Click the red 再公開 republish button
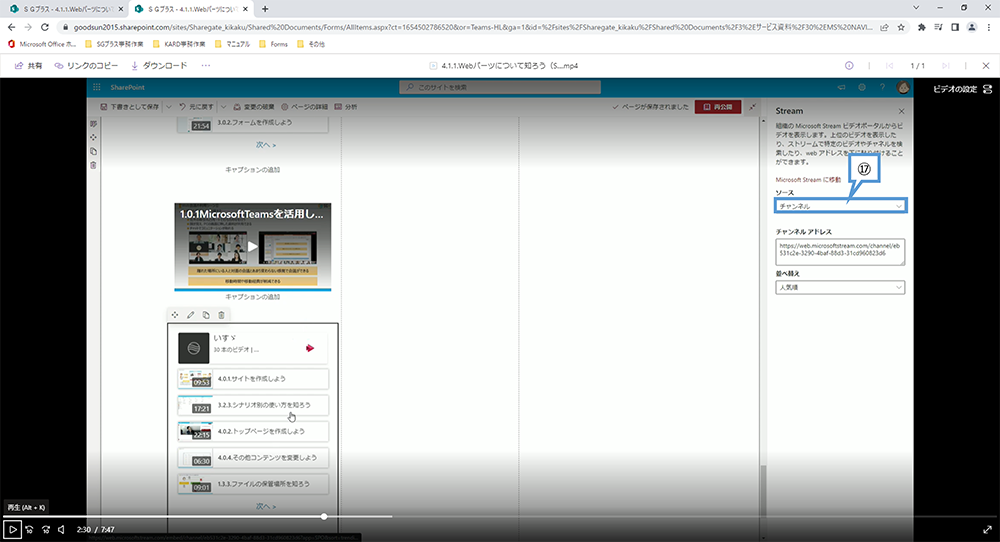Image resolution: width=1000 pixels, height=542 pixels. tap(717, 107)
